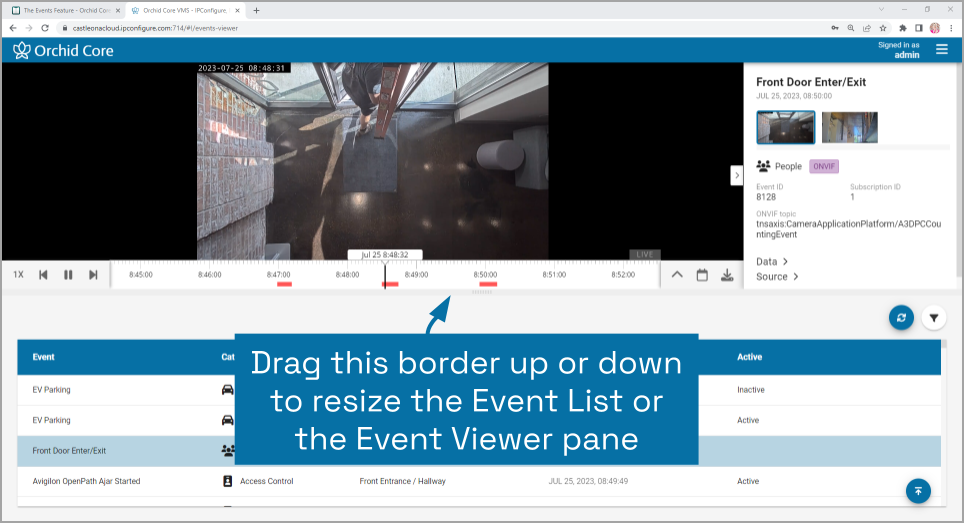Click the JUL 25, 2023, 08:49:49 timestamp

[x=588, y=481]
